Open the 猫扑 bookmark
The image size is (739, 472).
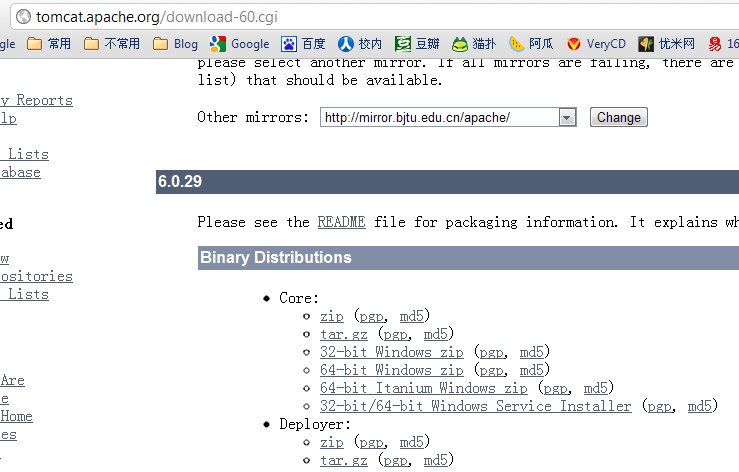point(474,44)
